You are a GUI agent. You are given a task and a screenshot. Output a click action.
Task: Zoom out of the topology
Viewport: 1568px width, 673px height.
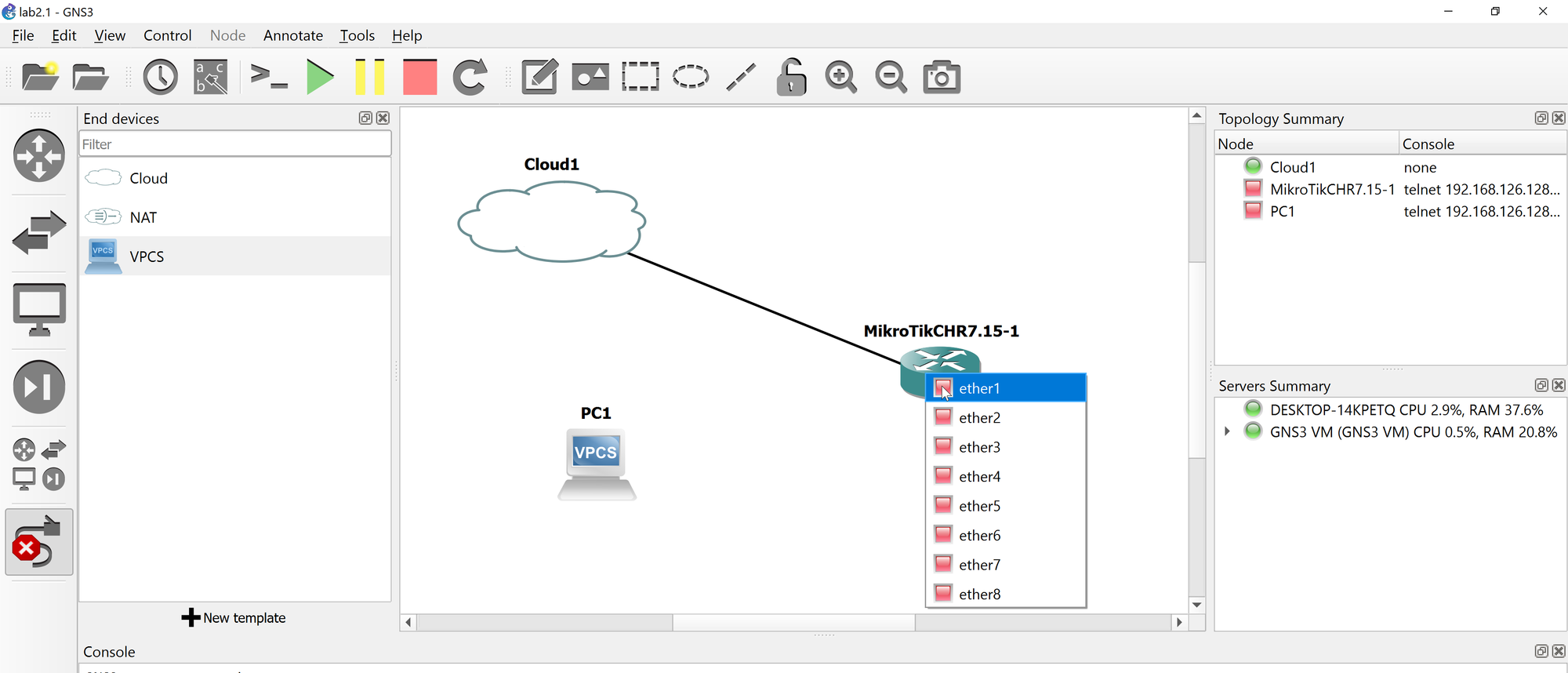pos(891,77)
